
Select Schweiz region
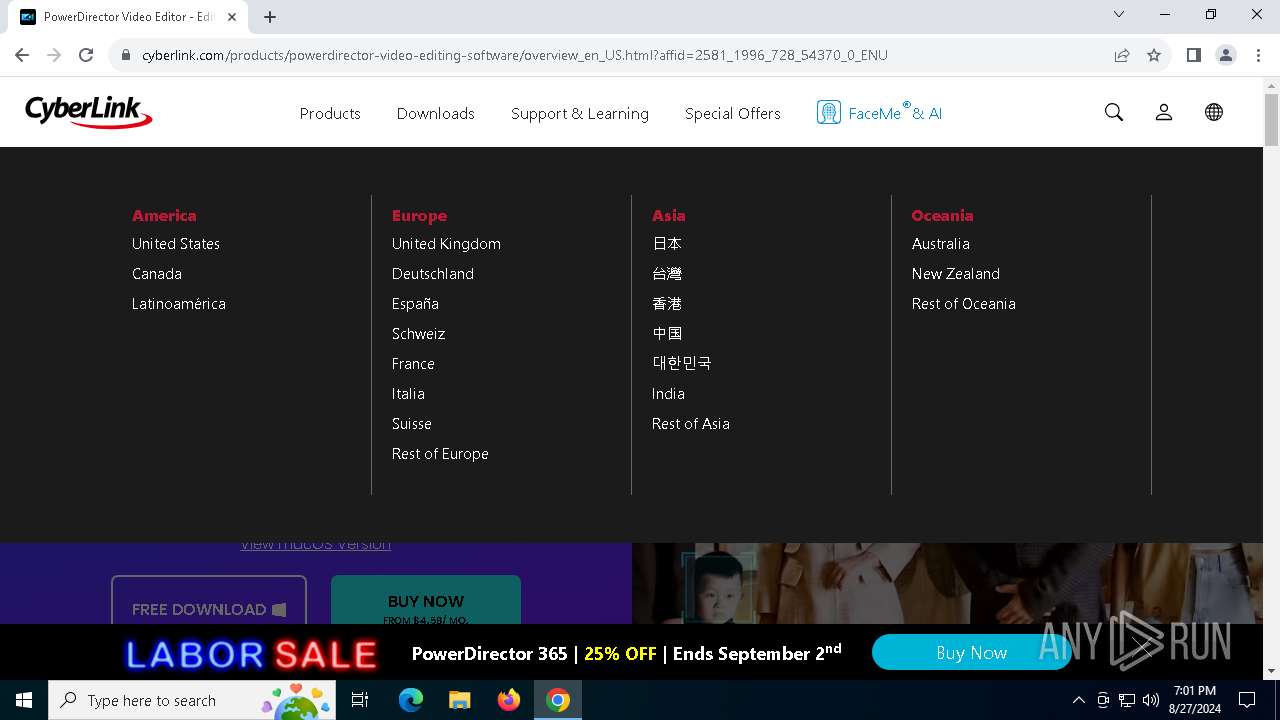pos(419,334)
